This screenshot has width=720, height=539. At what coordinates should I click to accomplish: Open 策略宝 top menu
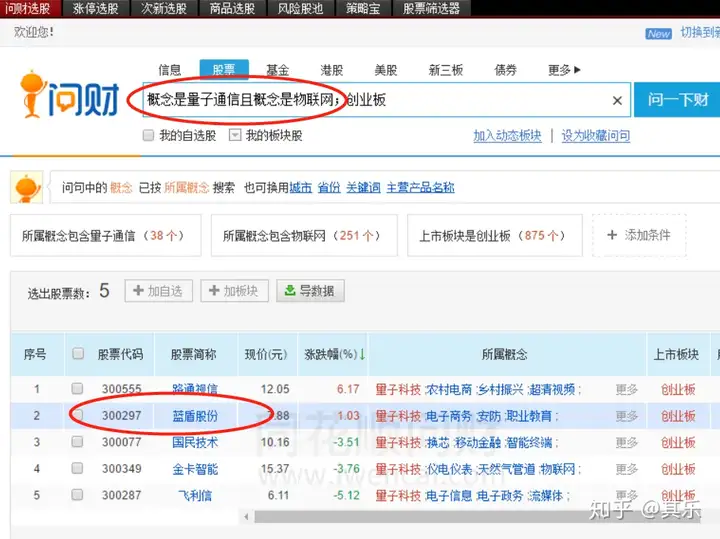pos(363,8)
